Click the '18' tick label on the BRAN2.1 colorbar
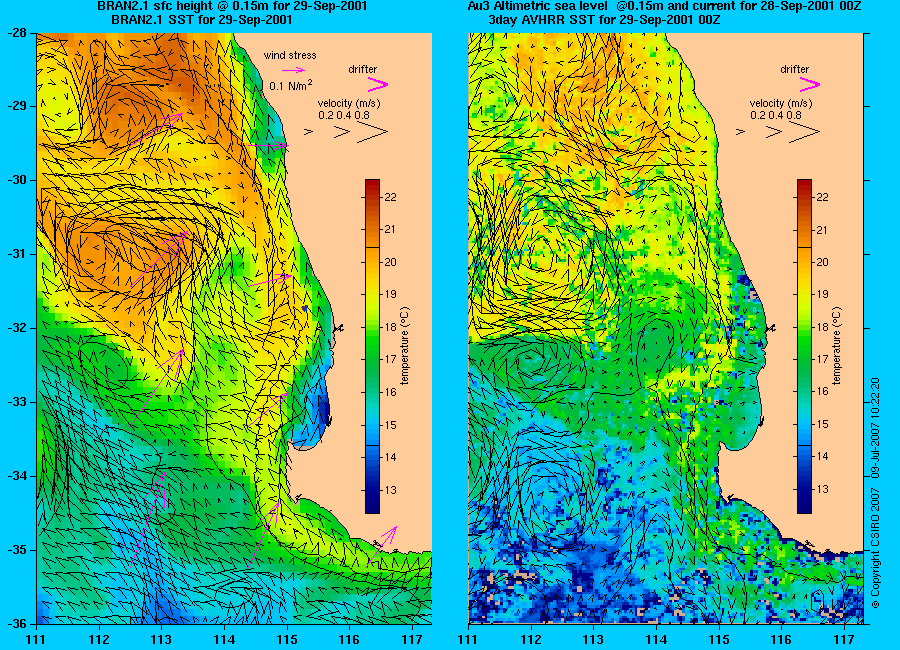900x650 pixels. pyautogui.click(x=391, y=327)
